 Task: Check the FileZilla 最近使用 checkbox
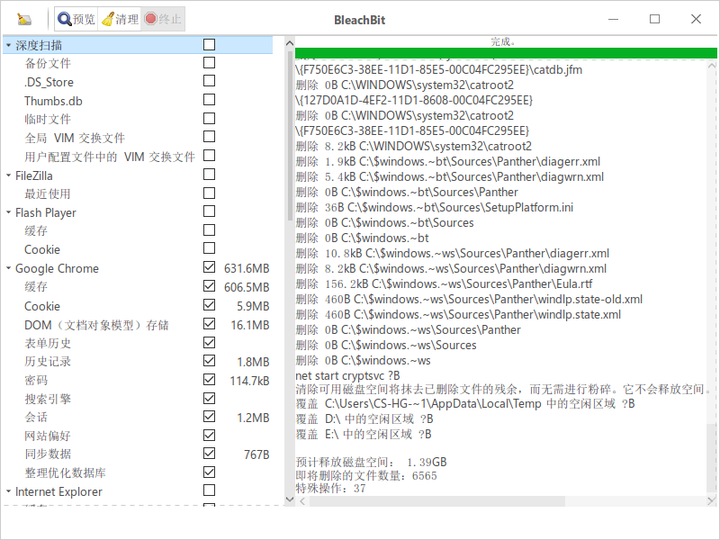click(x=209, y=193)
